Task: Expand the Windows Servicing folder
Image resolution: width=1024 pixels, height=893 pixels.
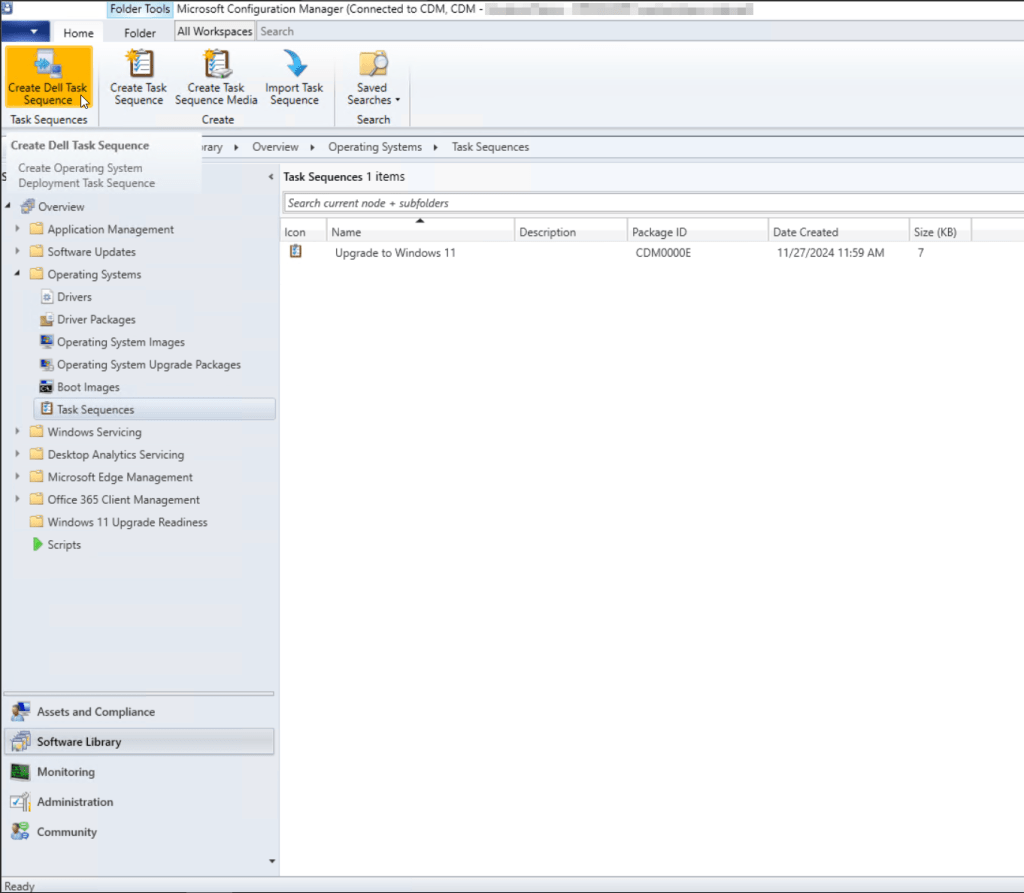Action: (18, 432)
